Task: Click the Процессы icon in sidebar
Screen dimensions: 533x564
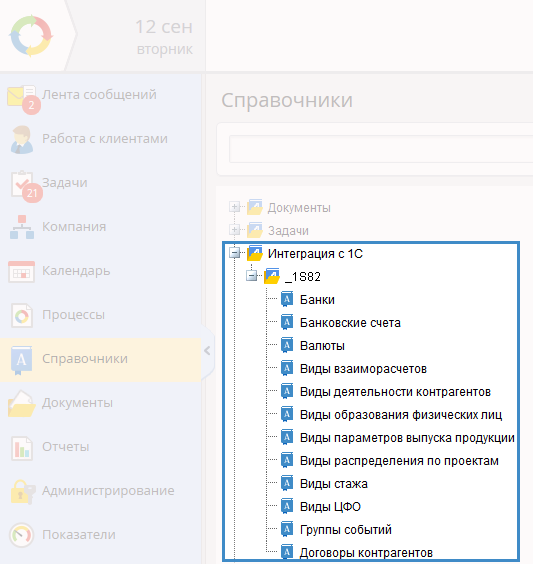Action: point(22,315)
